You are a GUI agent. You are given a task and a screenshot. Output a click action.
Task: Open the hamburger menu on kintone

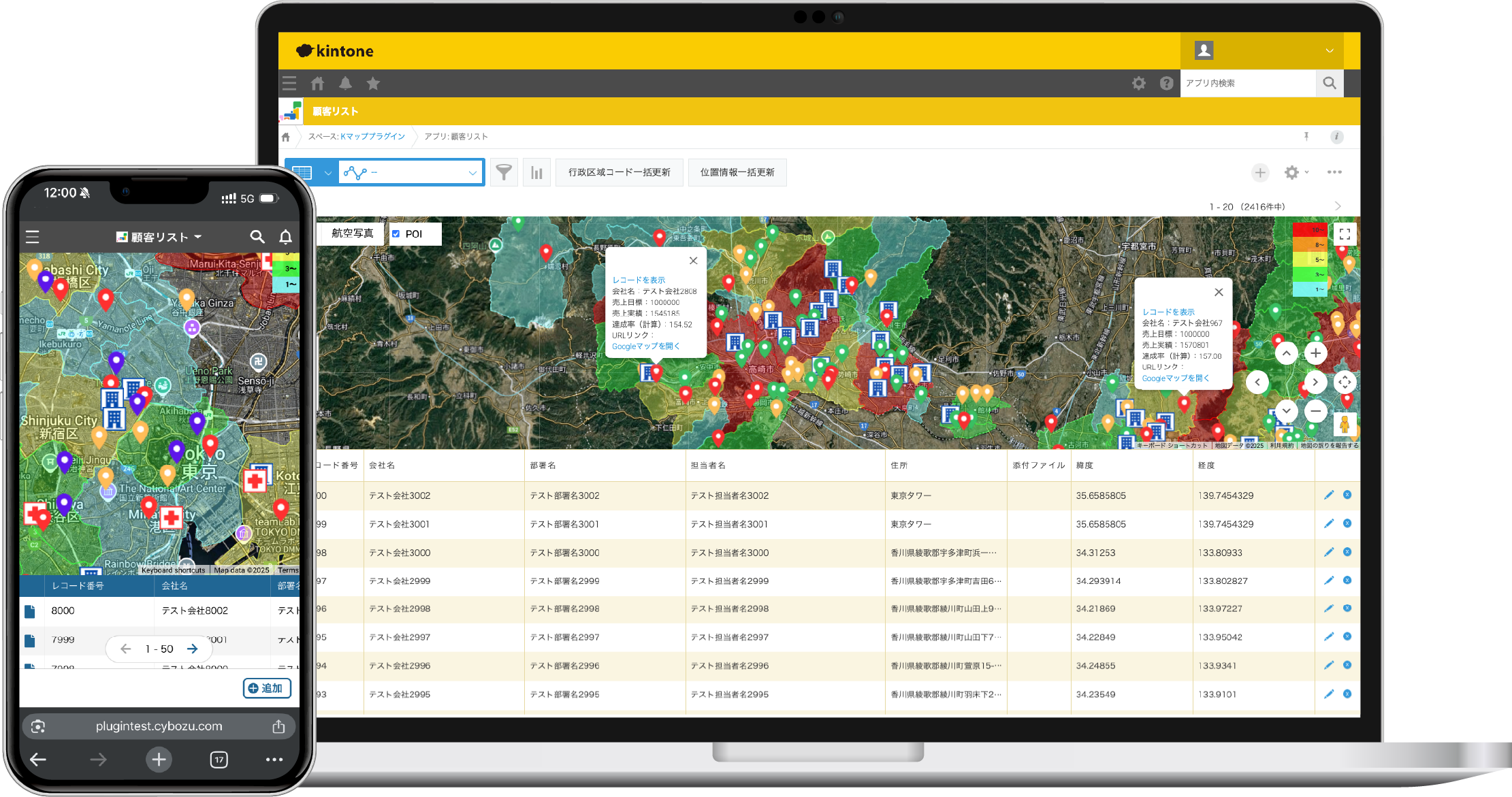point(289,84)
